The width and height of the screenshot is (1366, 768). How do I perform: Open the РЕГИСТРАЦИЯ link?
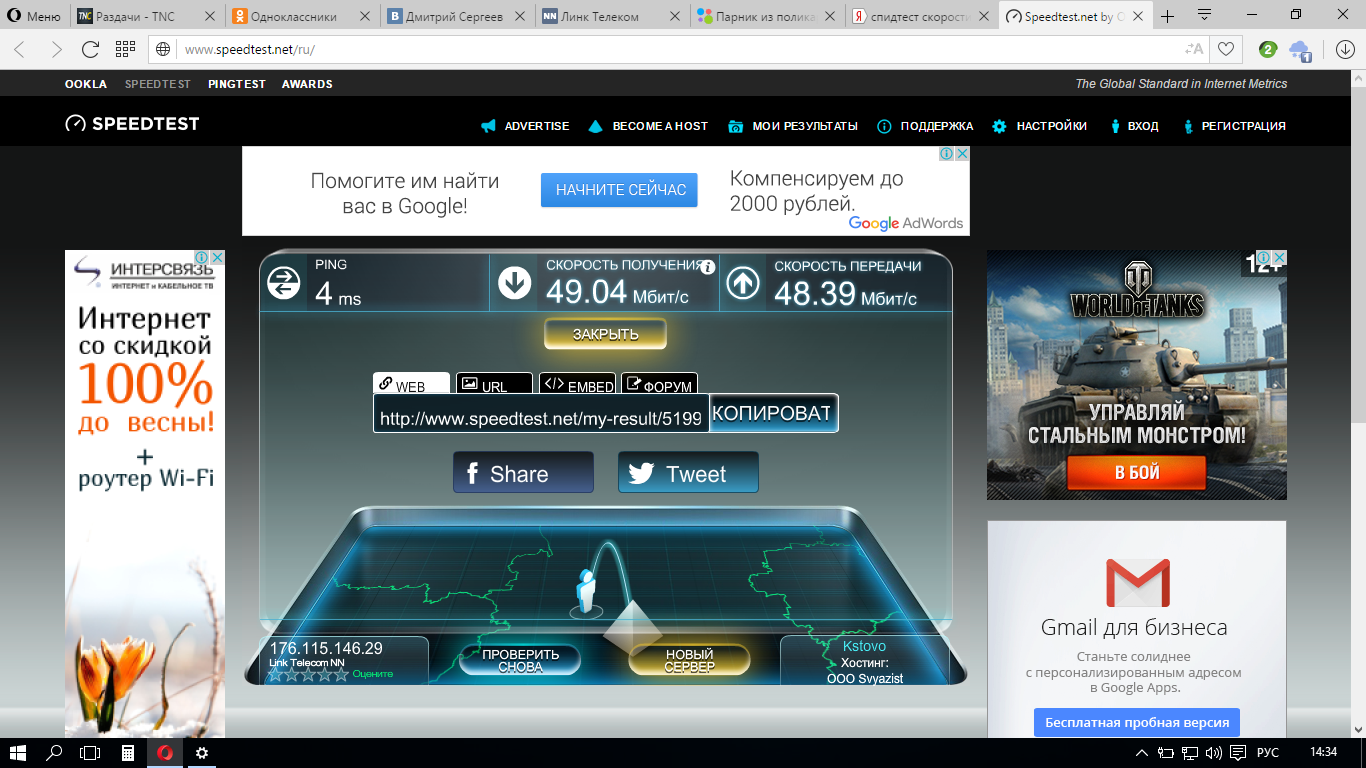[x=1233, y=126]
